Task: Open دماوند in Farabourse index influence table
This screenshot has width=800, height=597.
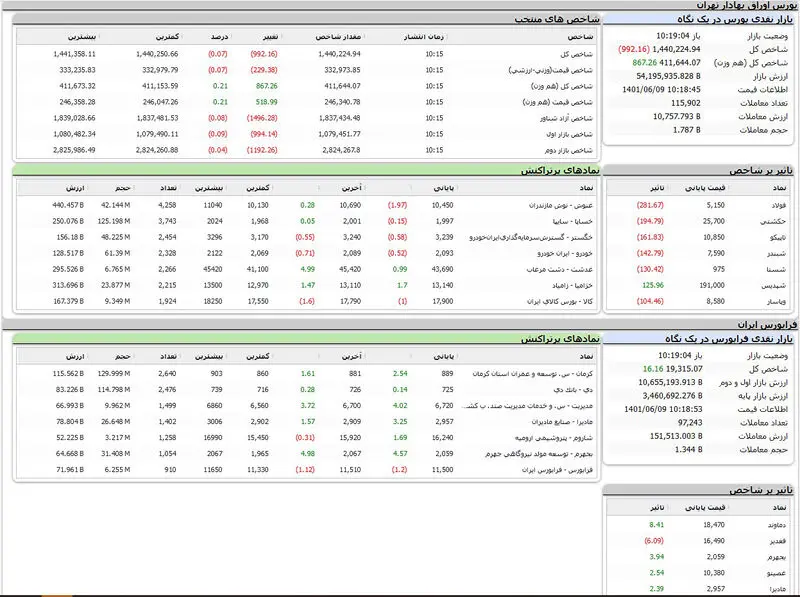Action: click(x=777, y=525)
